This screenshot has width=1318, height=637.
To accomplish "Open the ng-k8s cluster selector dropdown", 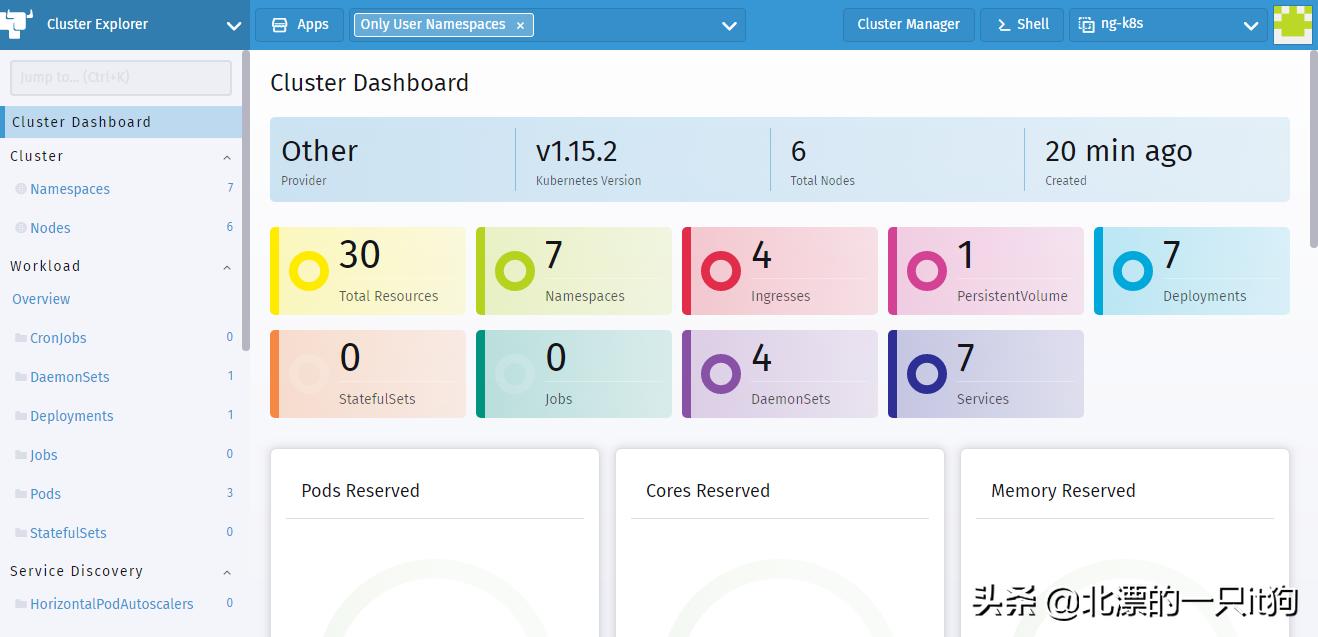I will 1250,26.
